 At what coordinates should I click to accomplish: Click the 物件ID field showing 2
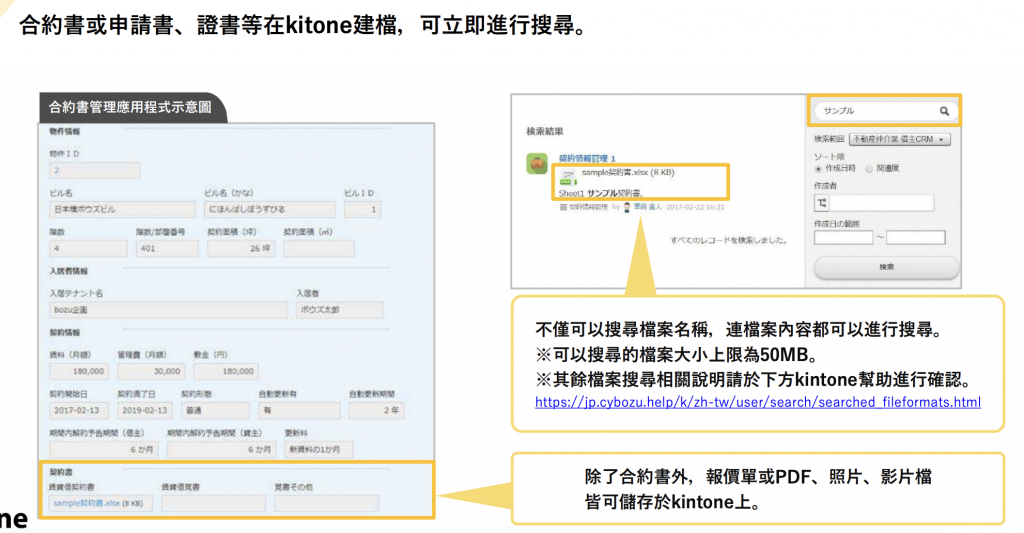tap(95, 170)
